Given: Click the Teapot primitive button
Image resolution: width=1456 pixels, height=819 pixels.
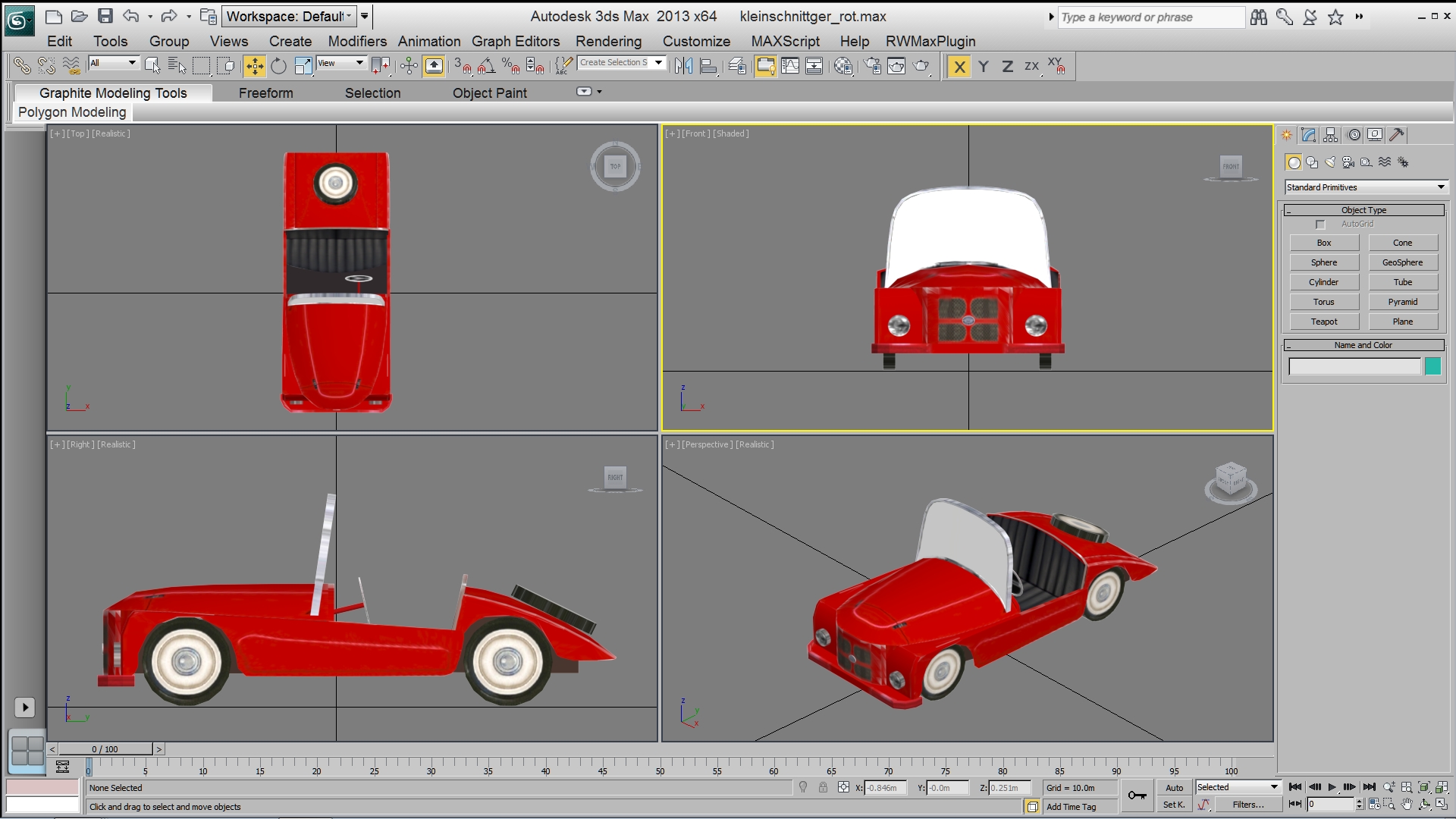Looking at the screenshot, I should click(1324, 322).
